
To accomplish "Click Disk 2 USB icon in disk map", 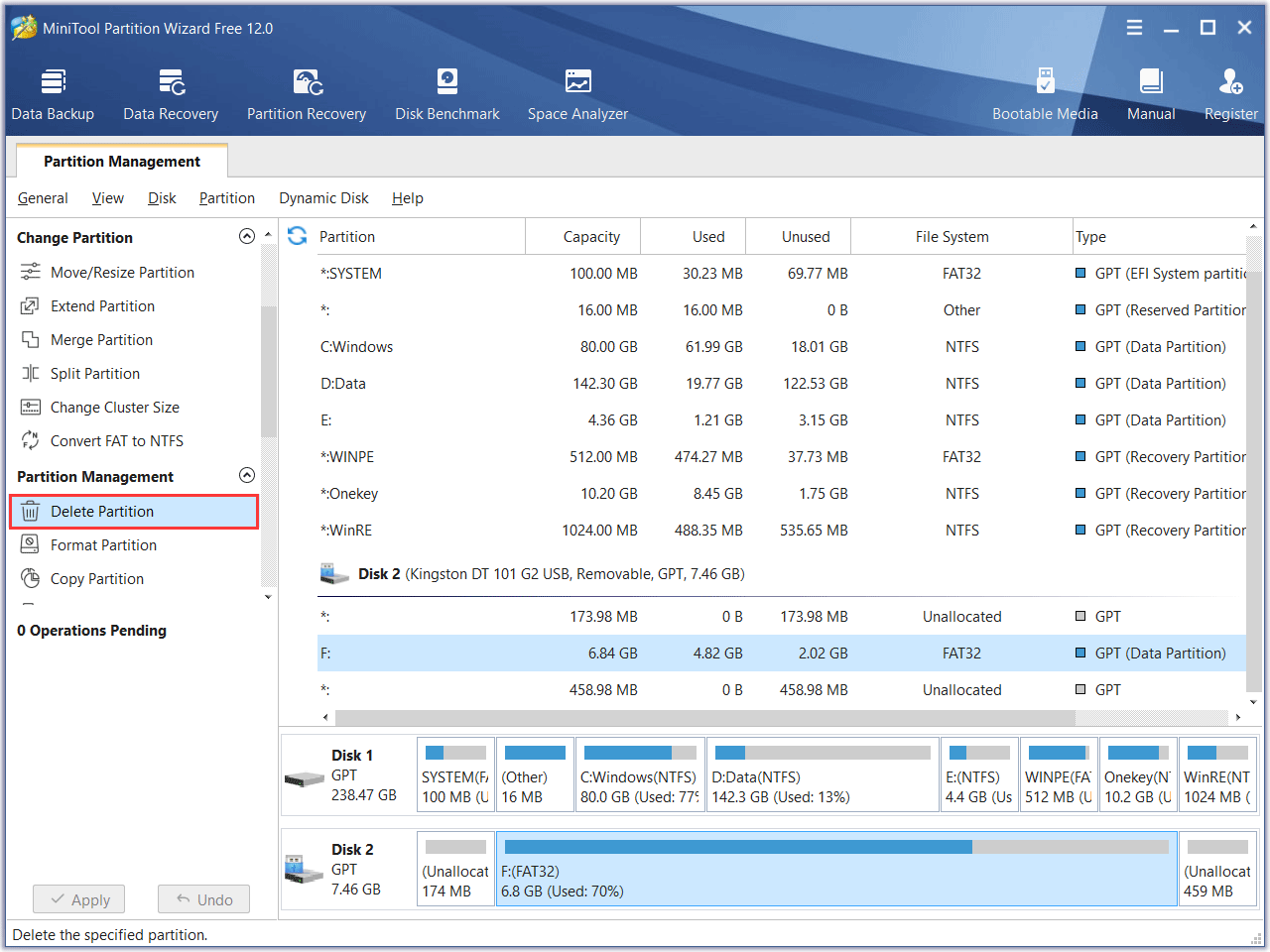I will [304, 870].
